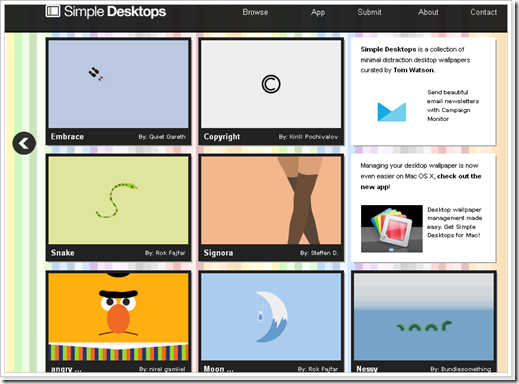Click the Nessy title text
The height and width of the screenshot is (384, 519).
(367, 369)
